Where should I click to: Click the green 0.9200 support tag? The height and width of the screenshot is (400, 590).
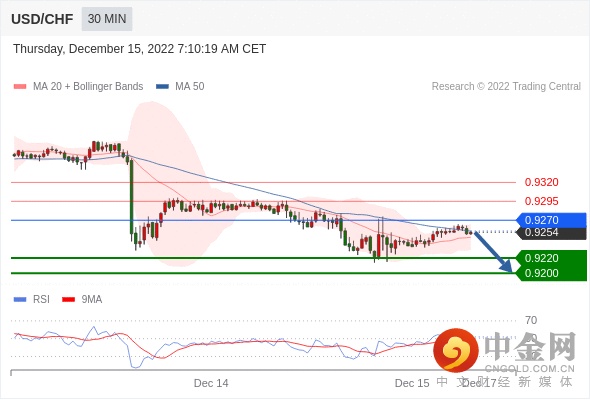[x=551, y=273]
